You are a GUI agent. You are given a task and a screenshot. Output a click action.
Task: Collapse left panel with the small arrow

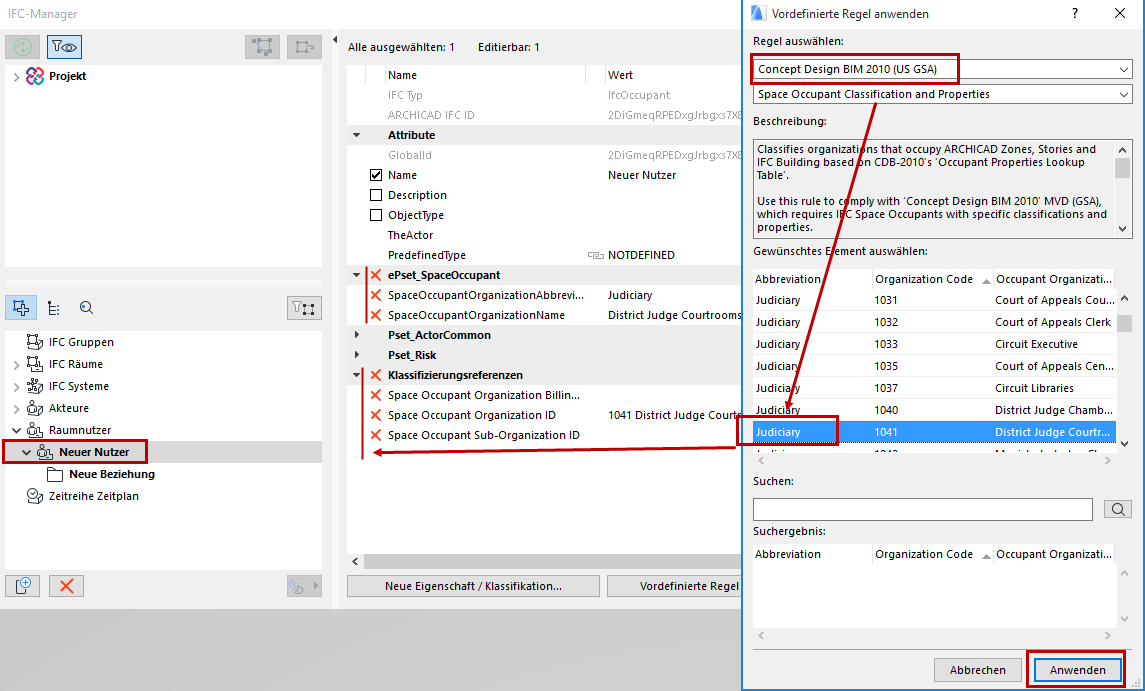click(x=334, y=40)
